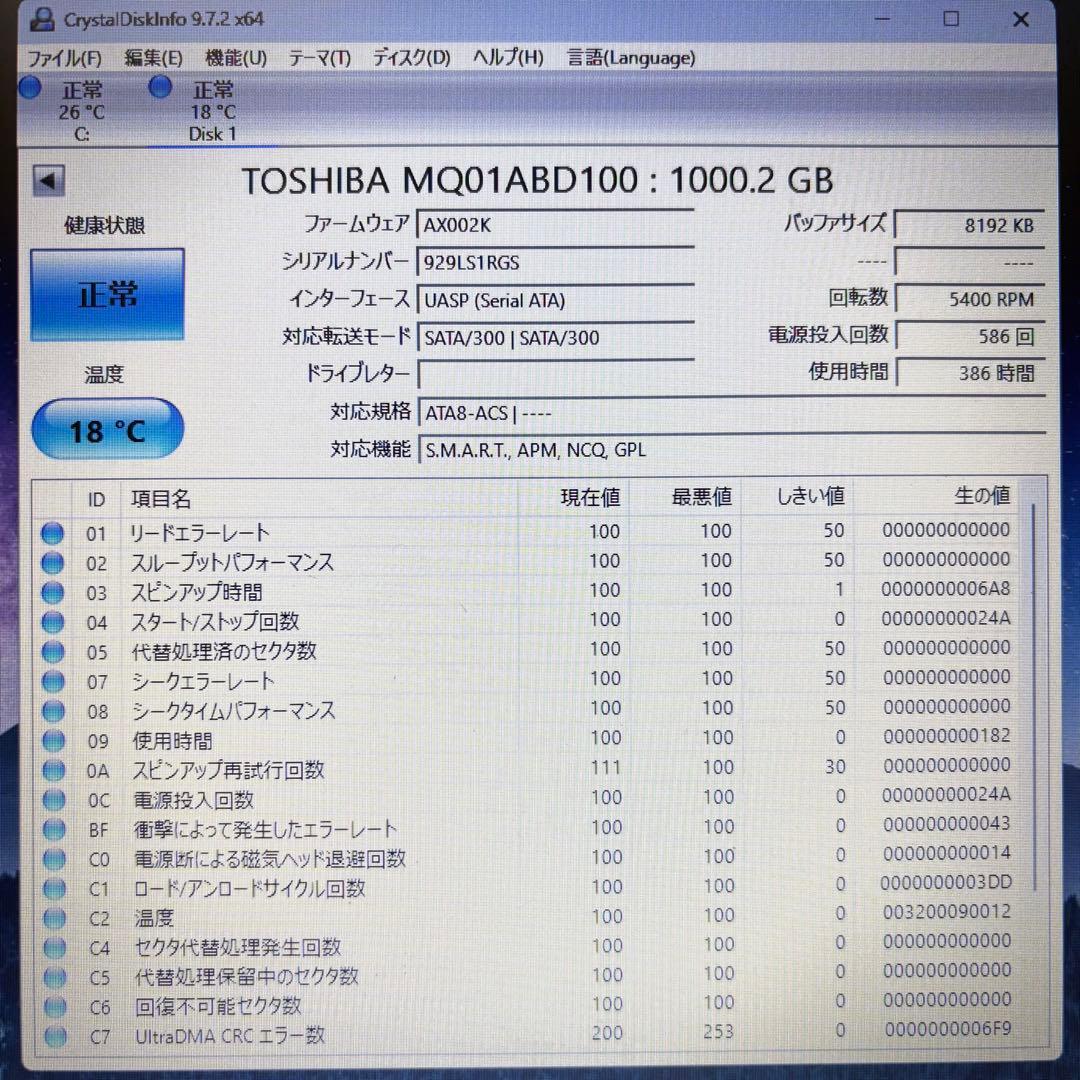The height and width of the screenshot is (1080, 1080).
Task: Select the Disk 1 status indicator
Action: pos(159,88)
